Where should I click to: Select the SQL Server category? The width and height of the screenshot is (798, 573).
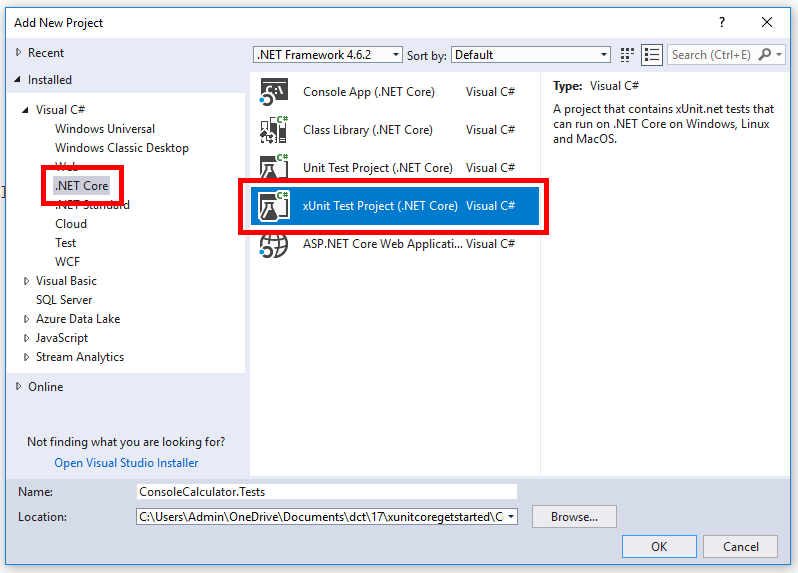click(64, 300)
